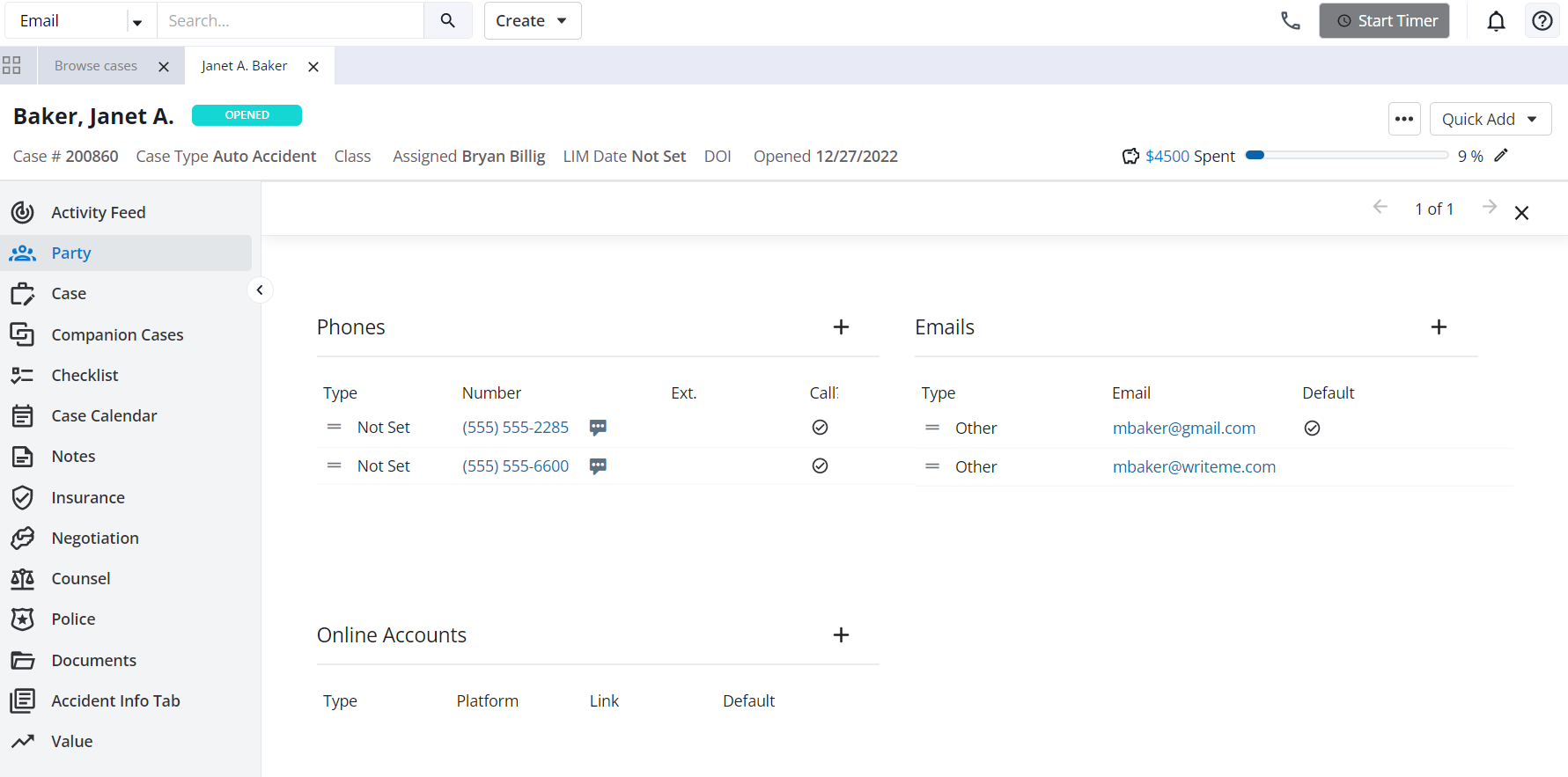Open Value in sidebar
This screenshot has height=777, width=1568.
coord(127,741)
